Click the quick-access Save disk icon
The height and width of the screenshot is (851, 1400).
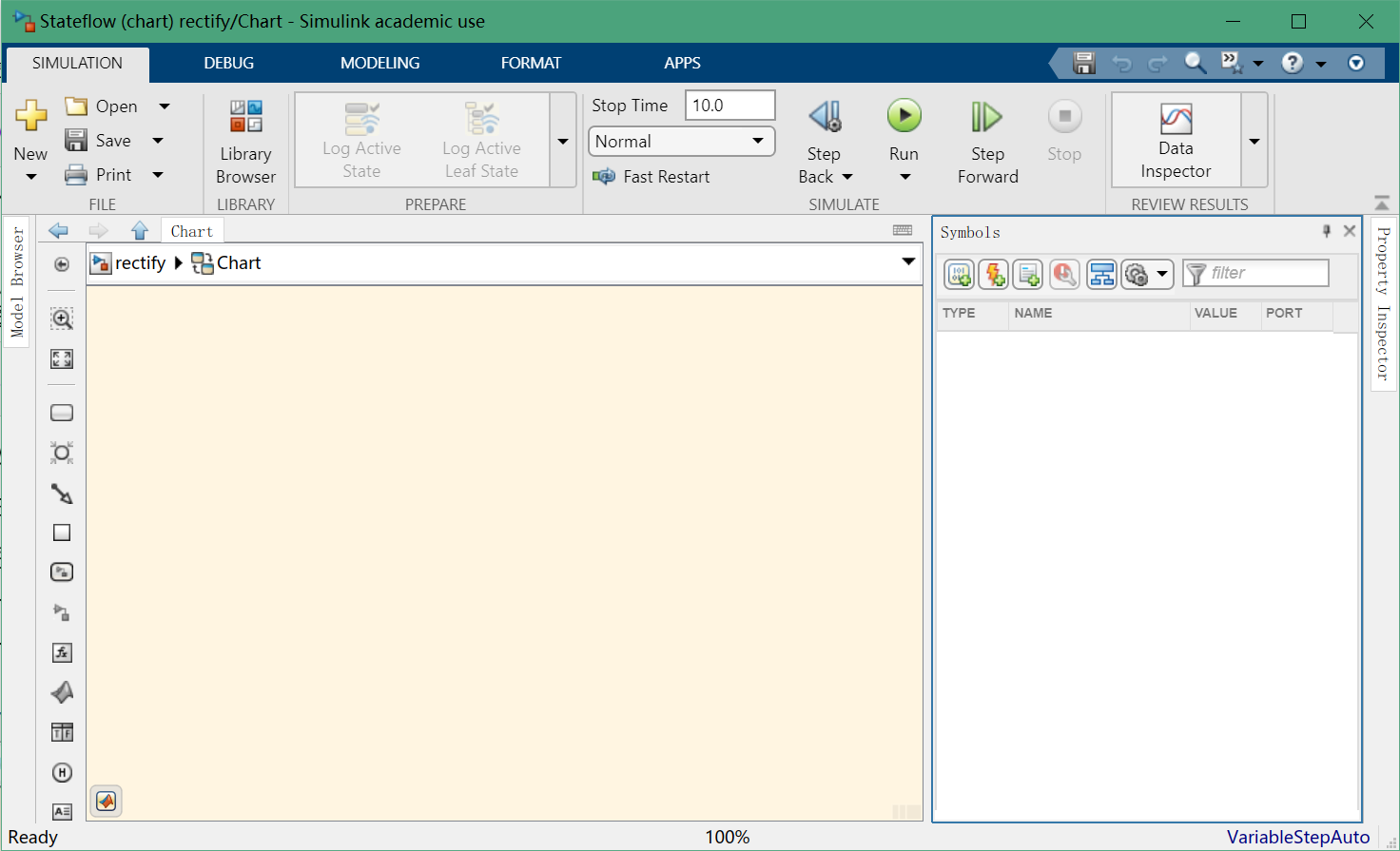pyautogui.click(x=1084, y=63)
